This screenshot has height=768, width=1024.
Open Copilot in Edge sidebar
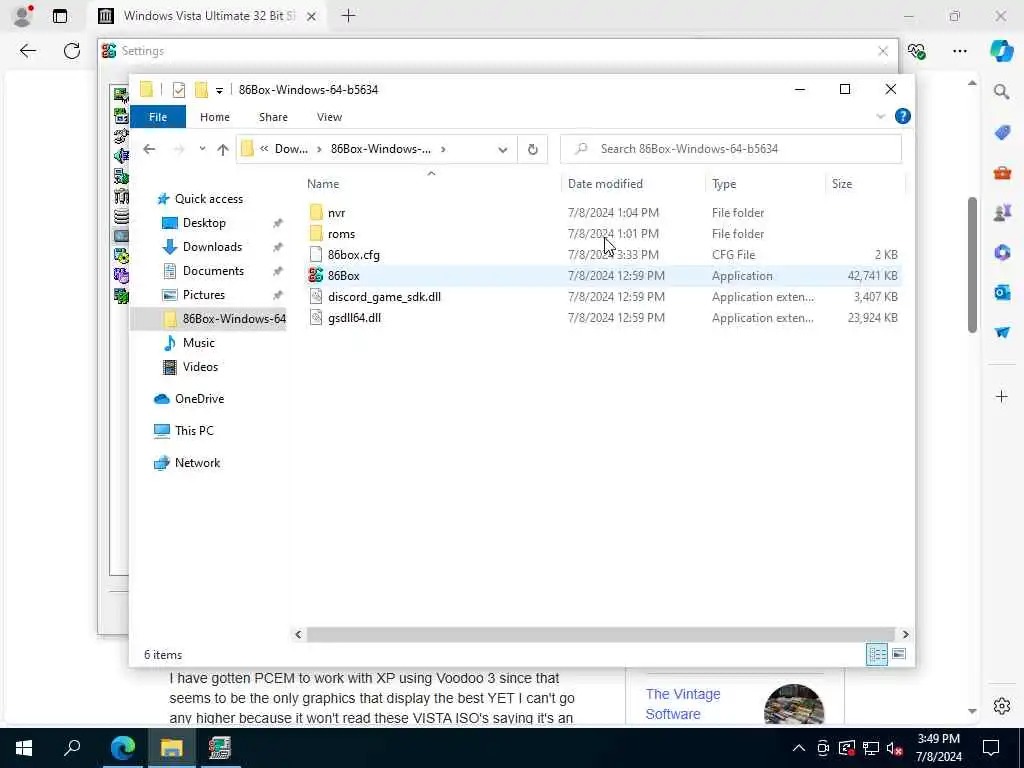[x=1001, y=52]
